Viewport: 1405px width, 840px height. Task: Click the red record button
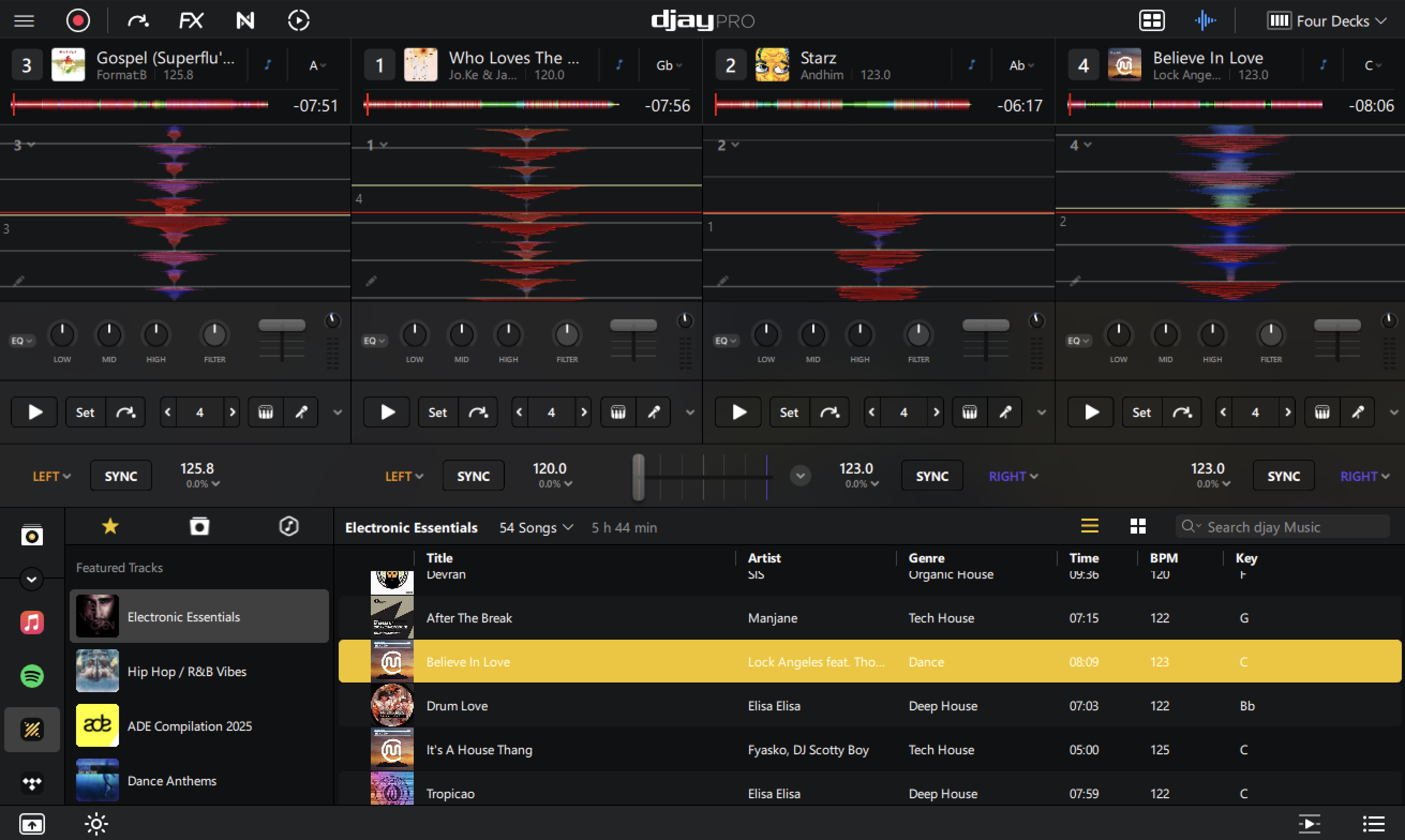tap(78, 21)
